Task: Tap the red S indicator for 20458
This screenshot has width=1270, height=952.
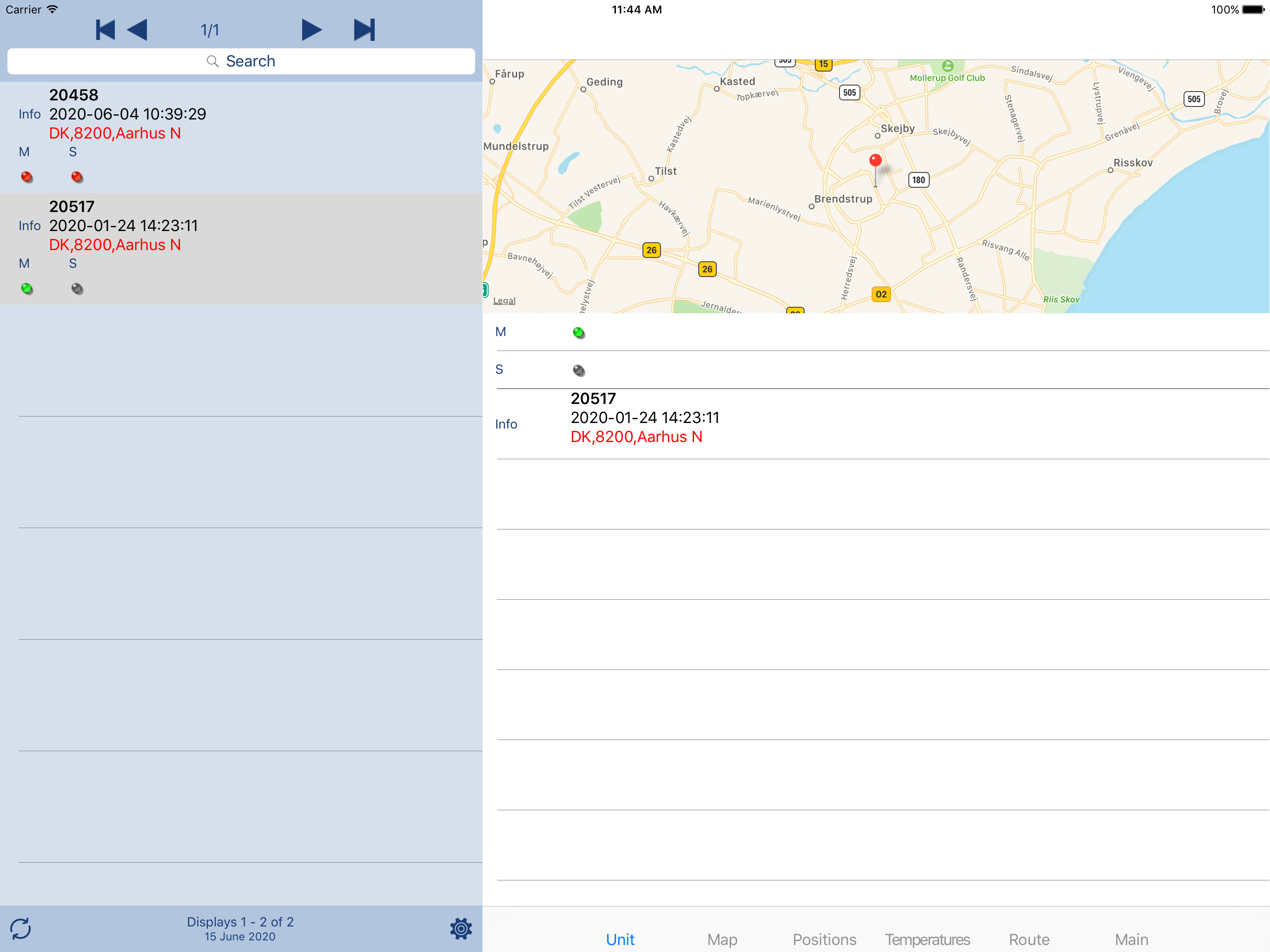Action: coord(77,177)
